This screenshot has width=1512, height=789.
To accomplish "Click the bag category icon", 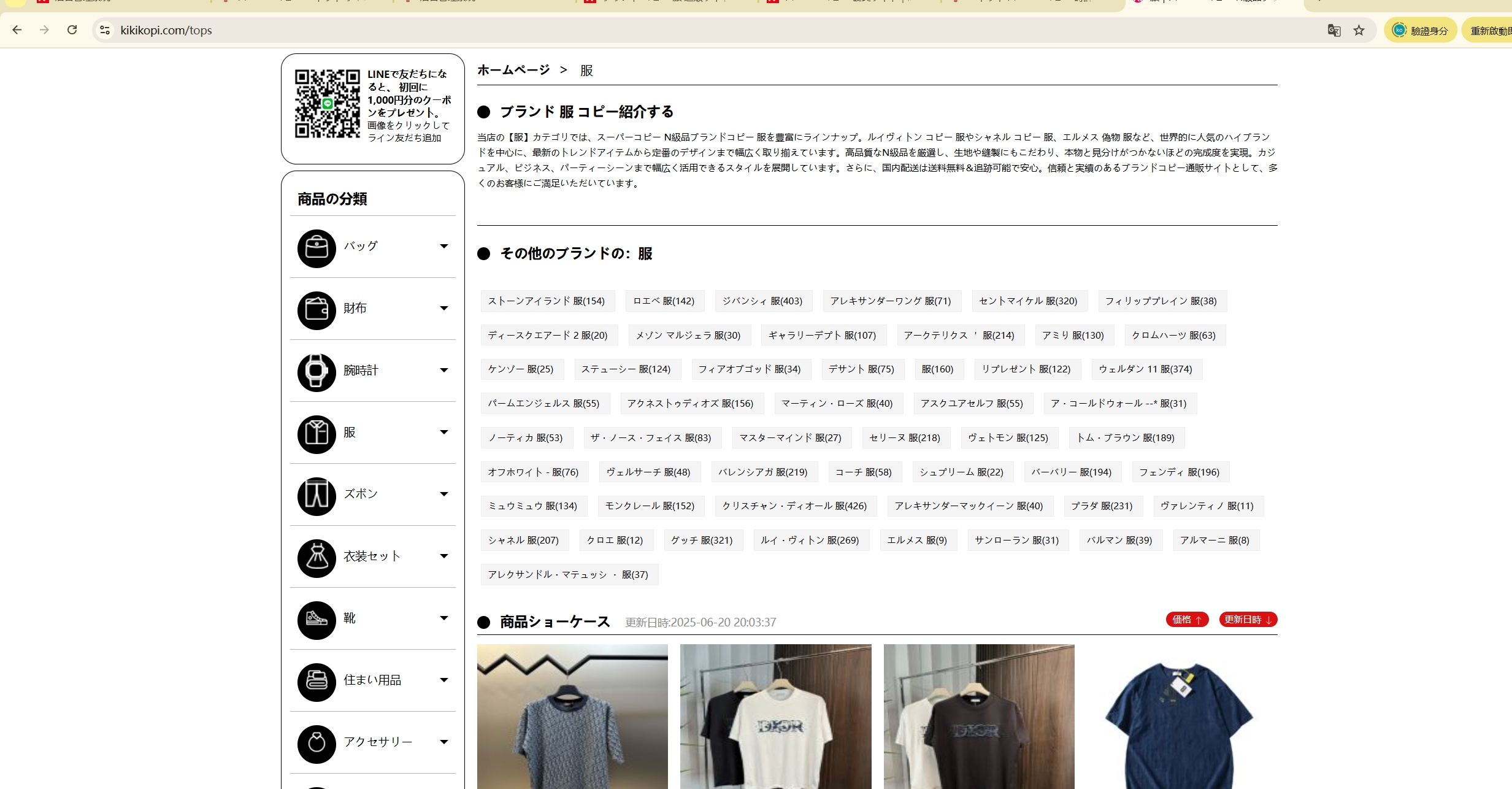I will [317, 248].
